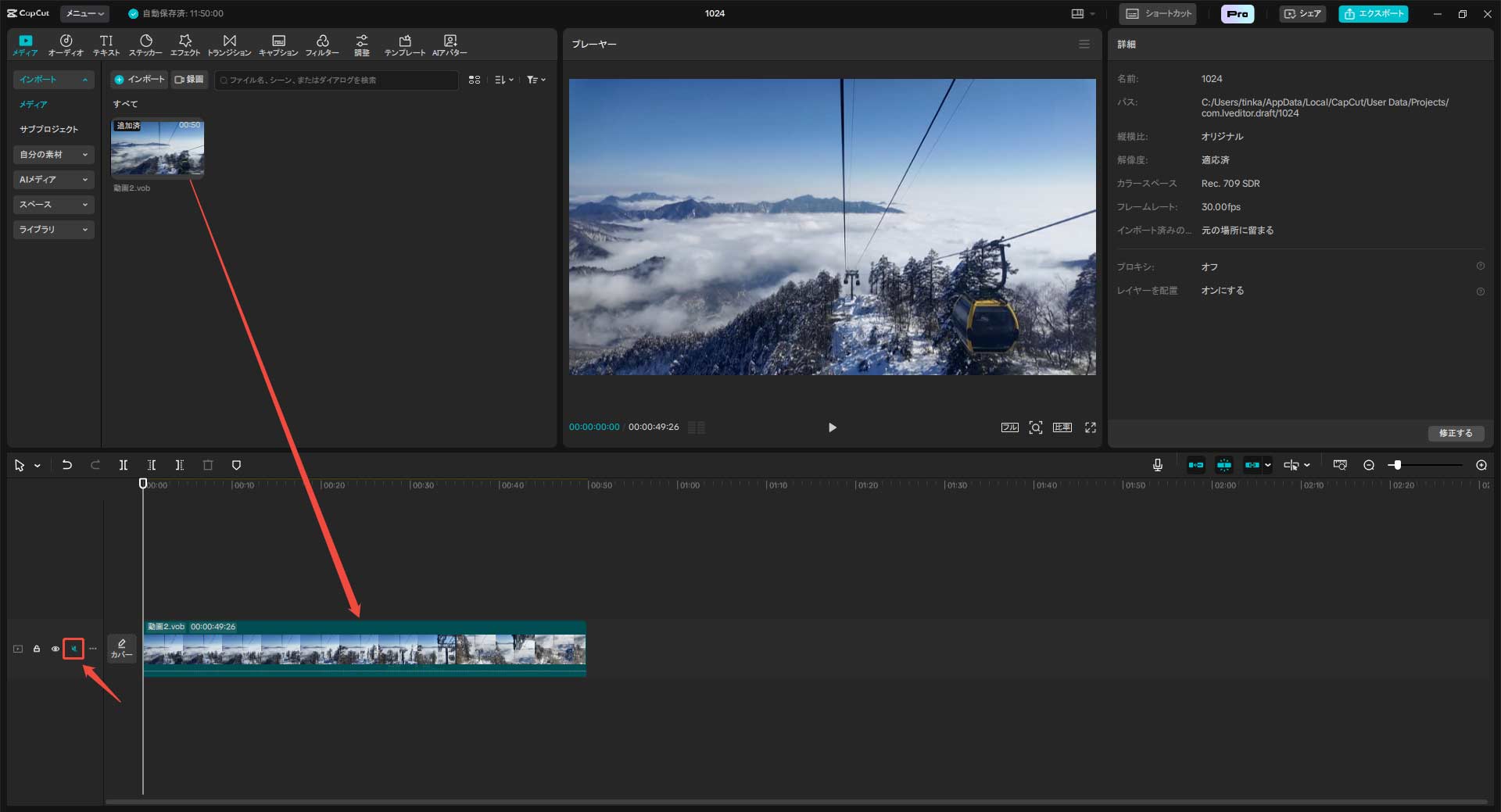Screen dimensions: 1501x812
Task: Open the selection tool mode dropdown arrow
Action: pos(38,466)
